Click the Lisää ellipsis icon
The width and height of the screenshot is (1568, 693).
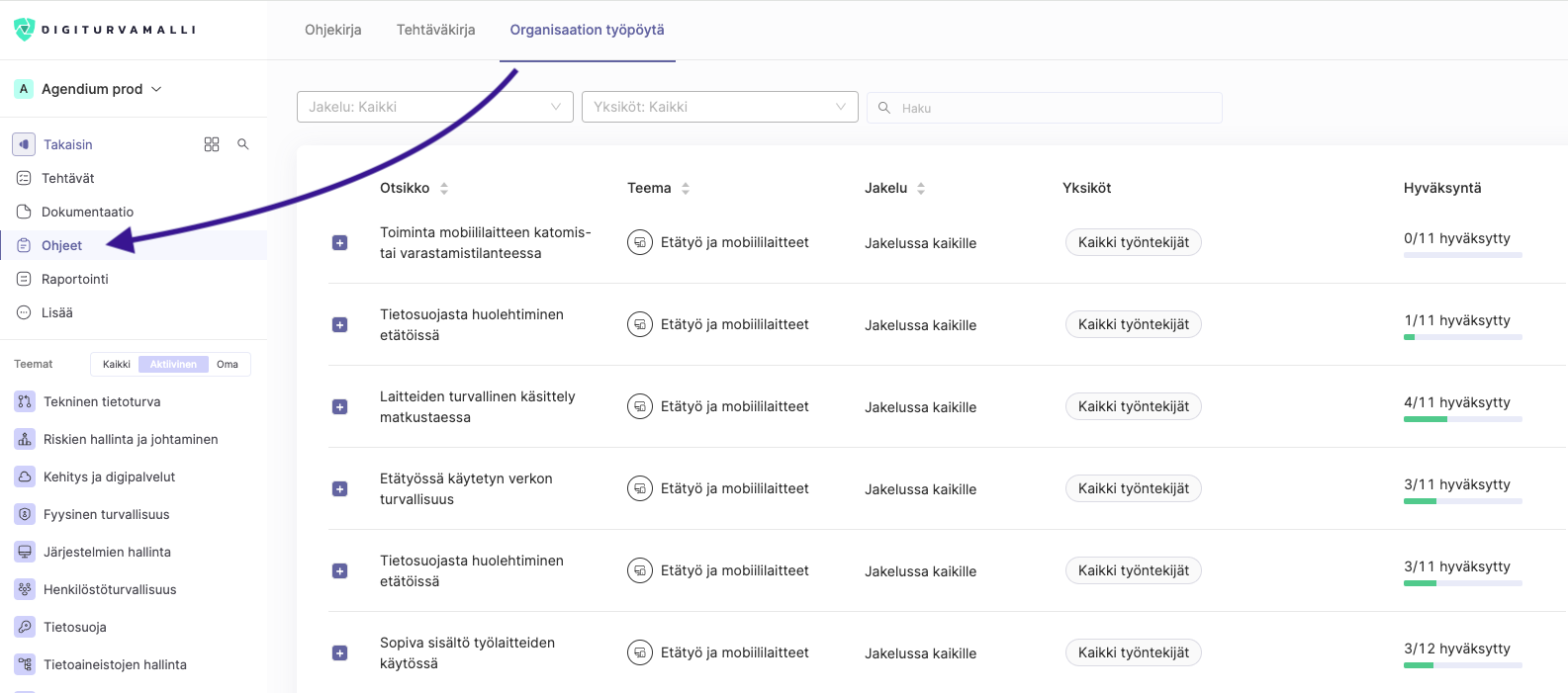point(24,312)
